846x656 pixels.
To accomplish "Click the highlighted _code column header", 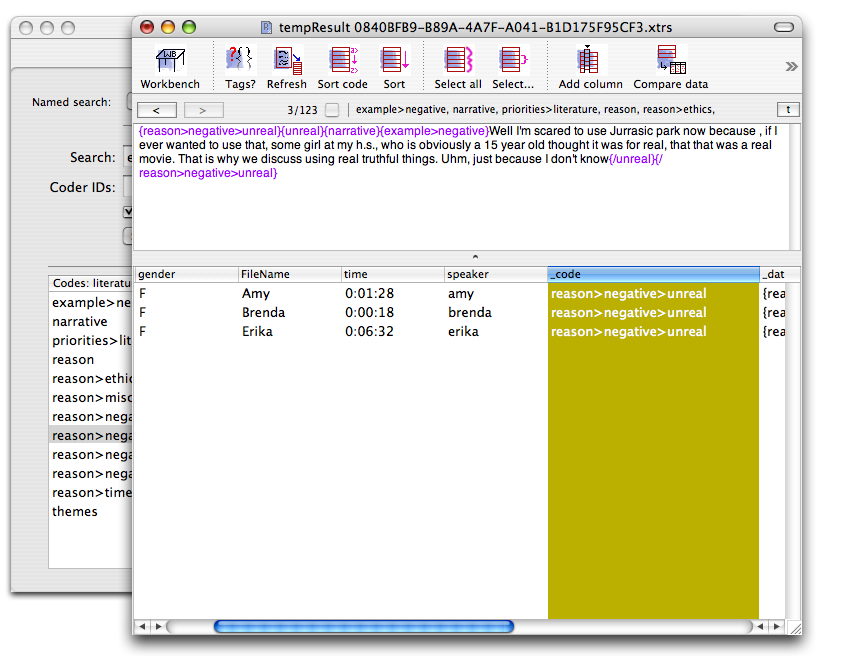I will tap(653, 274).
